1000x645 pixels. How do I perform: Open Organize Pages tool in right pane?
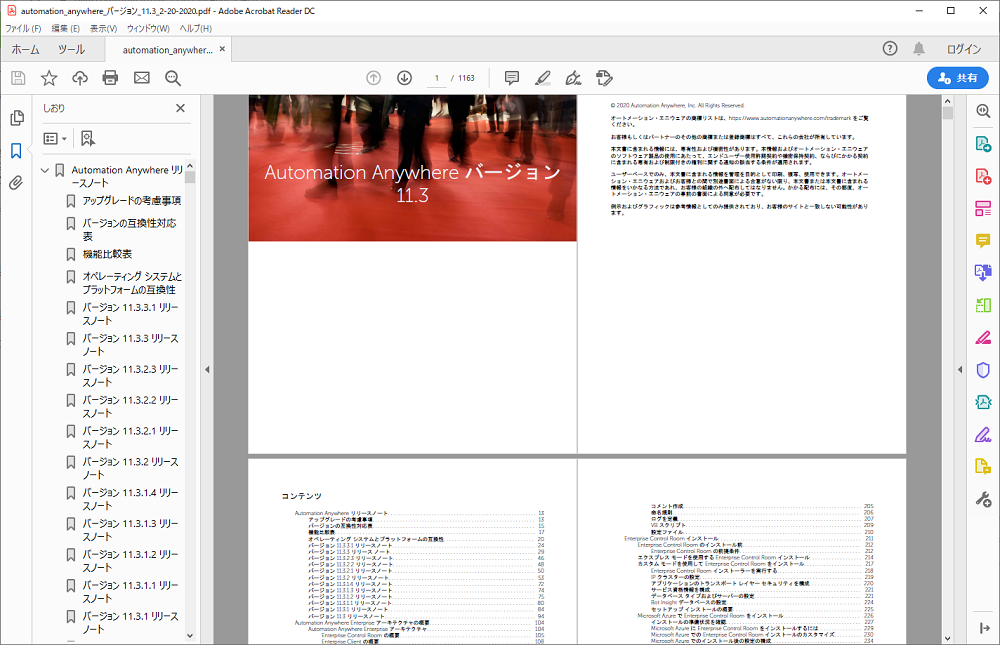tap(983, 208)
